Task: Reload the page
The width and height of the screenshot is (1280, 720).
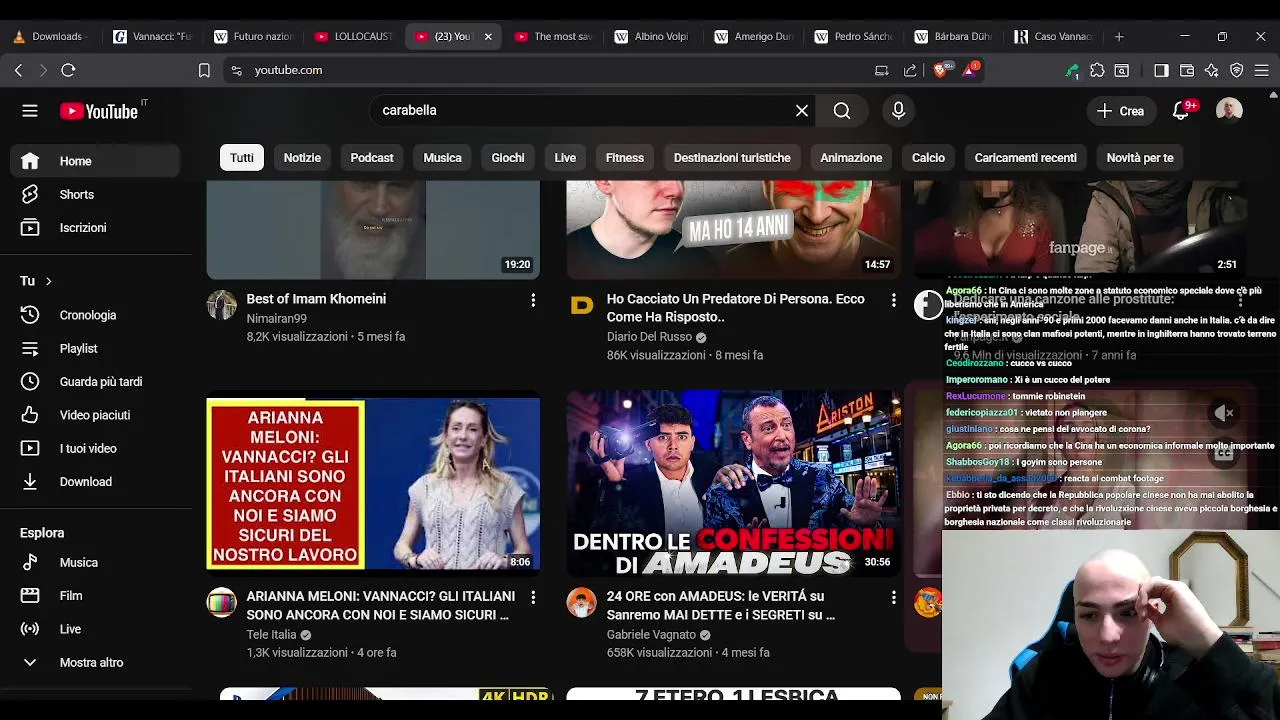Action: click(x=68, y=70)
